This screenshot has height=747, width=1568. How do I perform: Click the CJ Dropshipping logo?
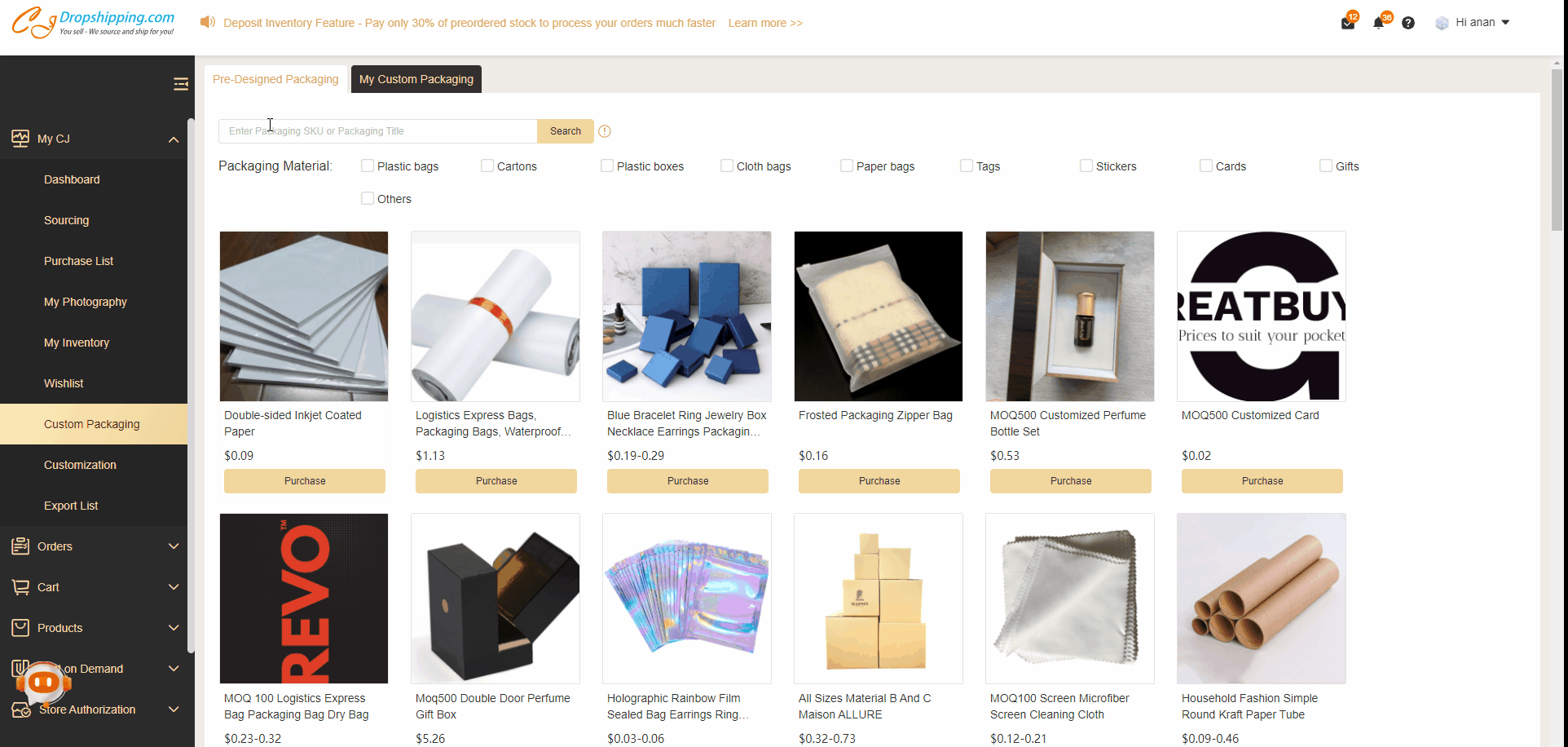click(x=93, y=23)
